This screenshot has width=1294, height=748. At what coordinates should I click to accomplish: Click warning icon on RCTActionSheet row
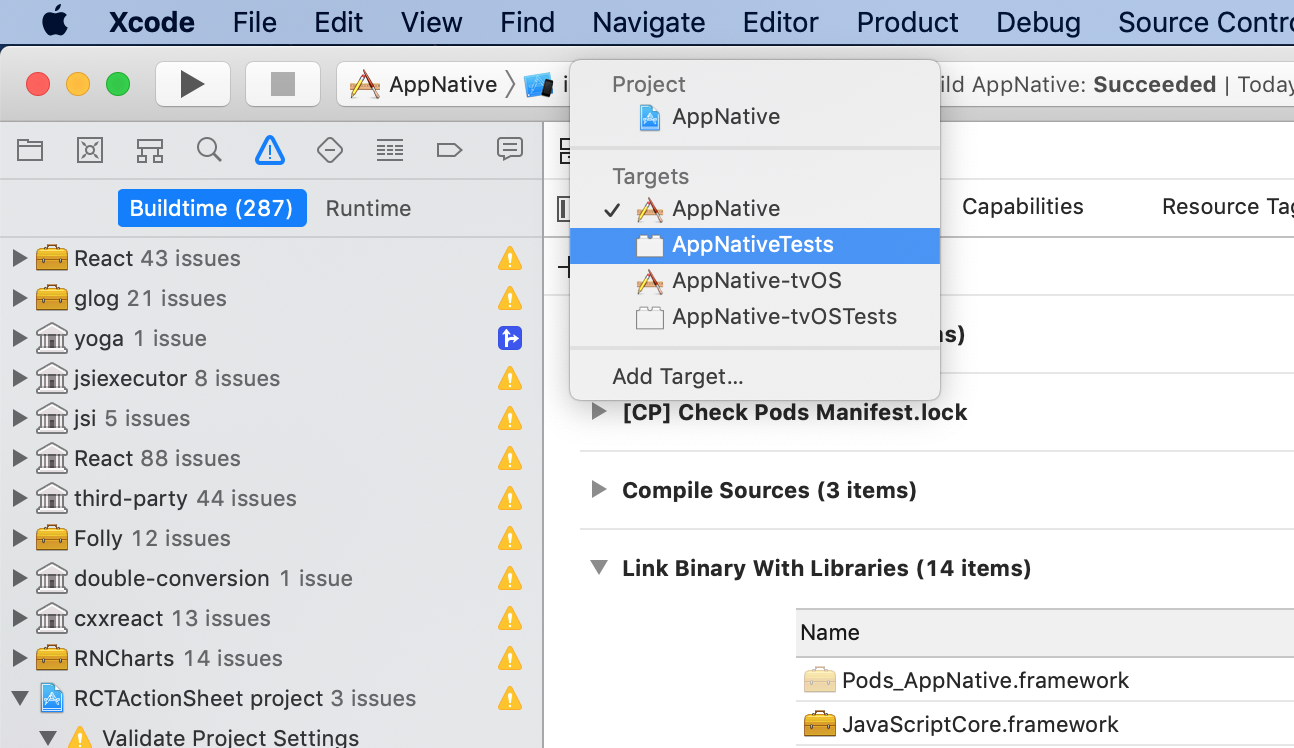pyautogui.click(x=510, y=698)
